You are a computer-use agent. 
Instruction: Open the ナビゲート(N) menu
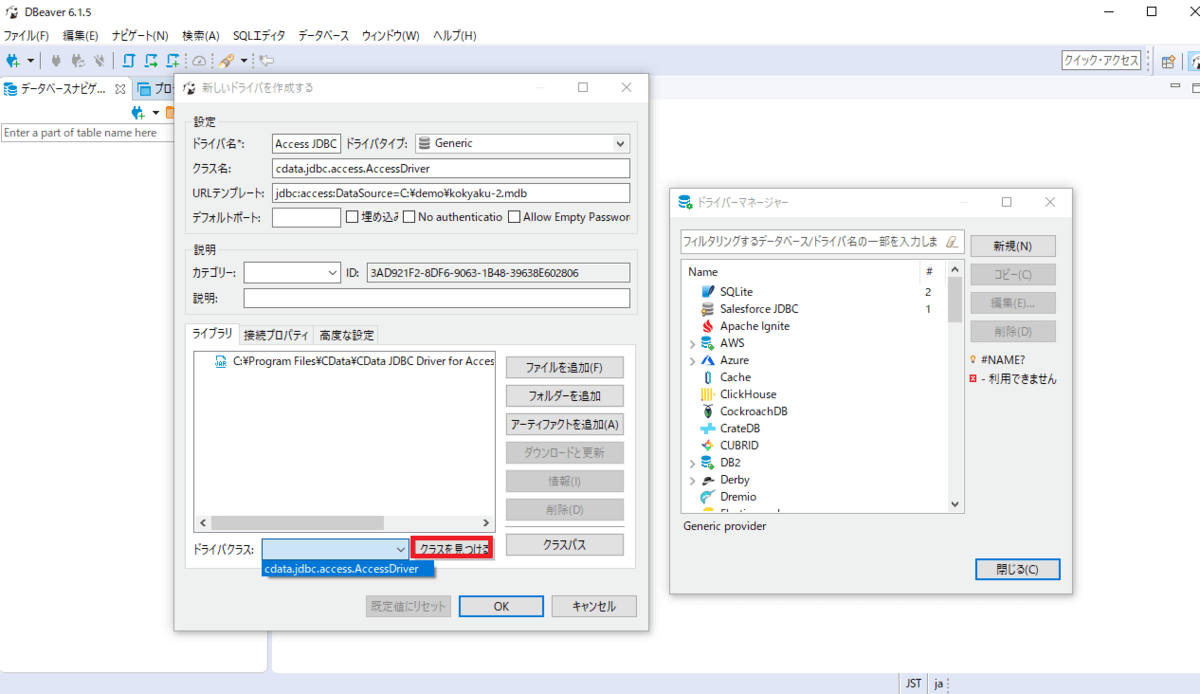click(140, 35)
